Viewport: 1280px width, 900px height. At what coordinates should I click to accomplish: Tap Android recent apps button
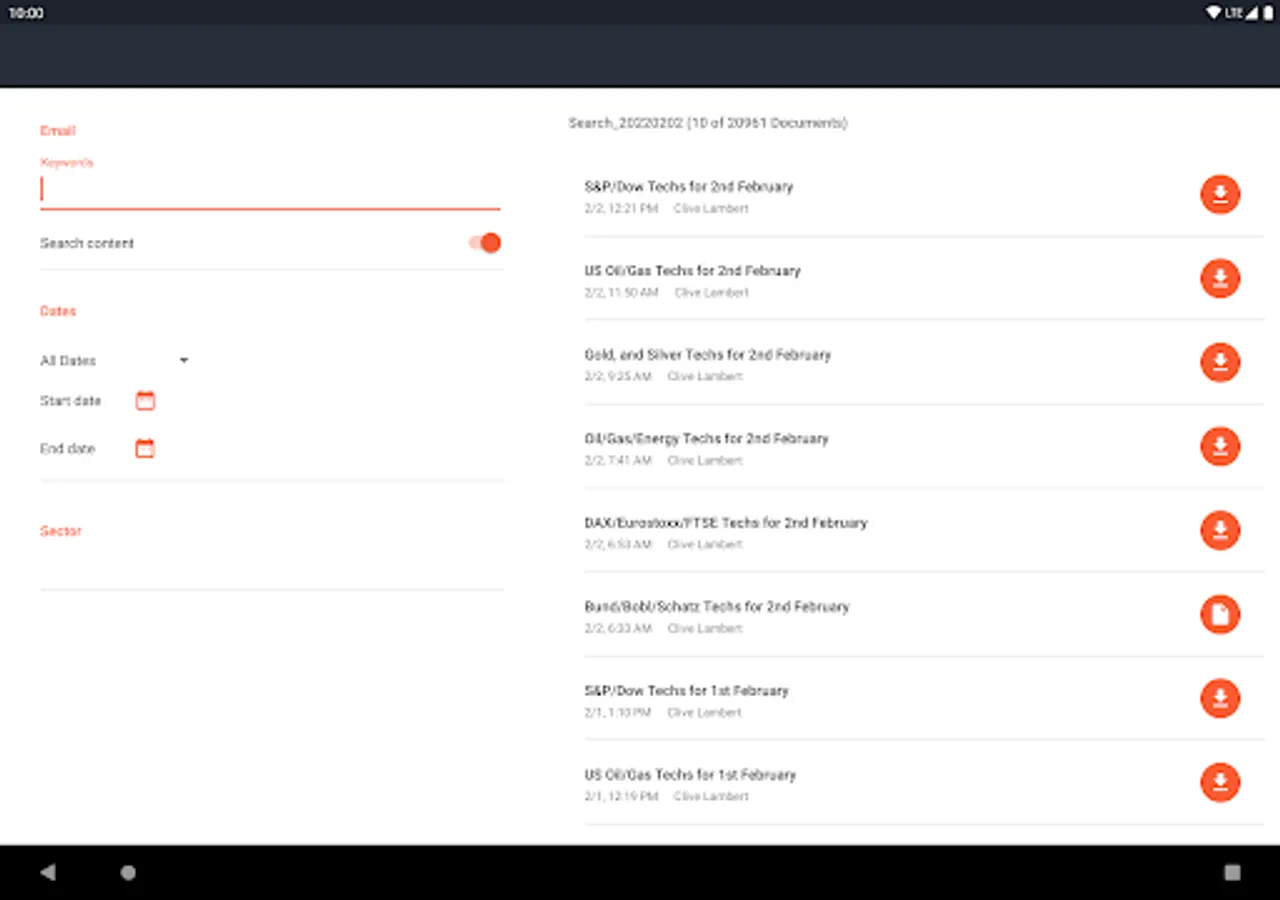pos(1232,872)
